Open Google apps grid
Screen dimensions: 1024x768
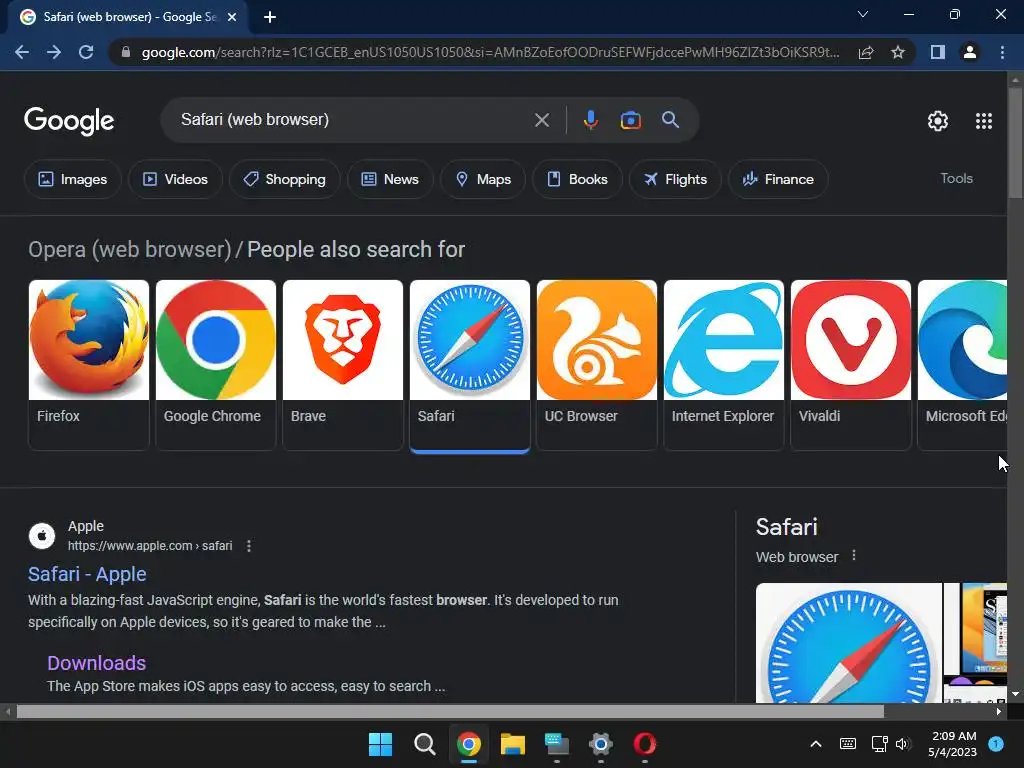(x=984, y=121)
